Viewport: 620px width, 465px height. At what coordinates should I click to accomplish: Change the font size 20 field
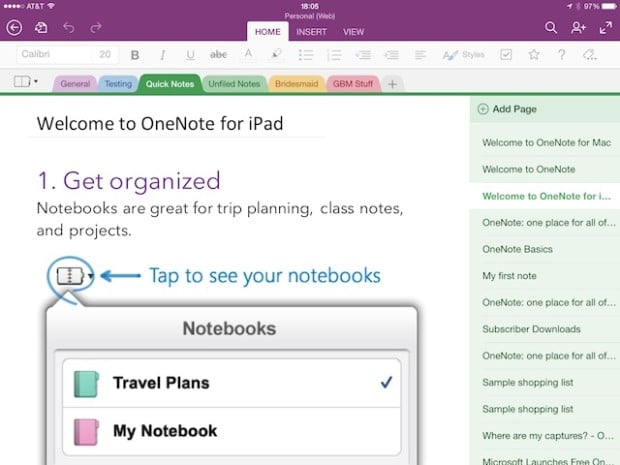tap(105, 55)
